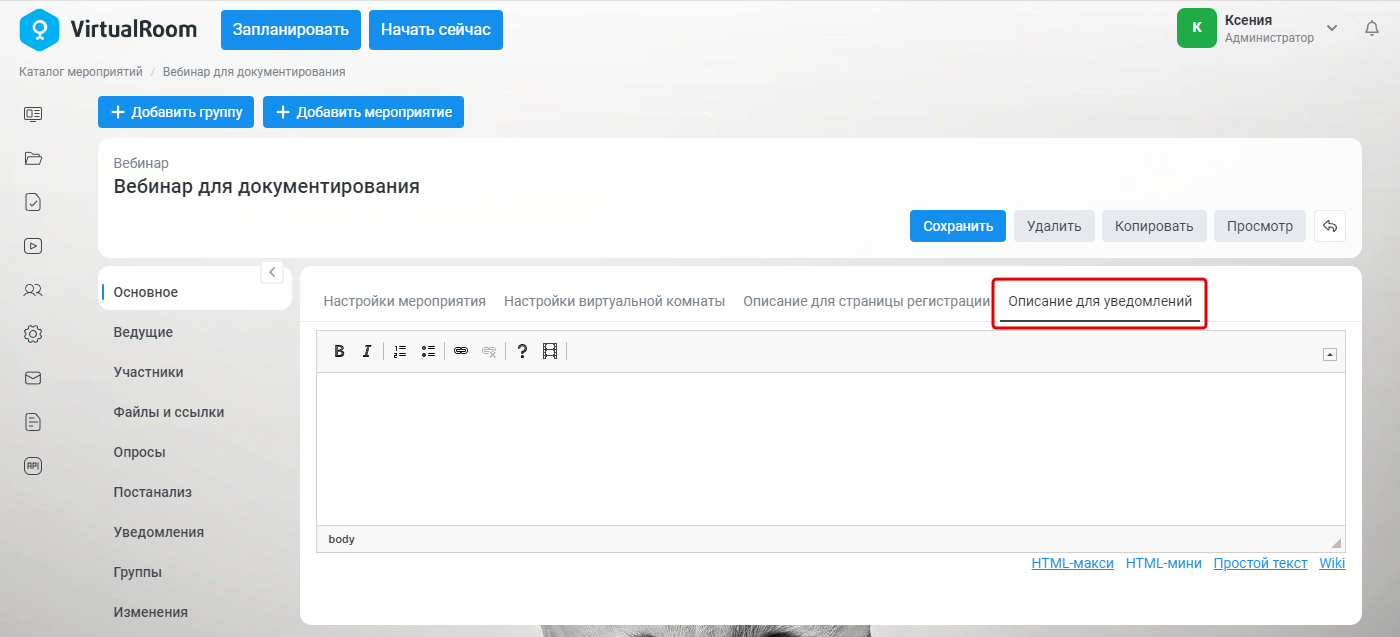Open the notifications bell icon
Screen dimensions: 1400x637
tap(1372, 29)
